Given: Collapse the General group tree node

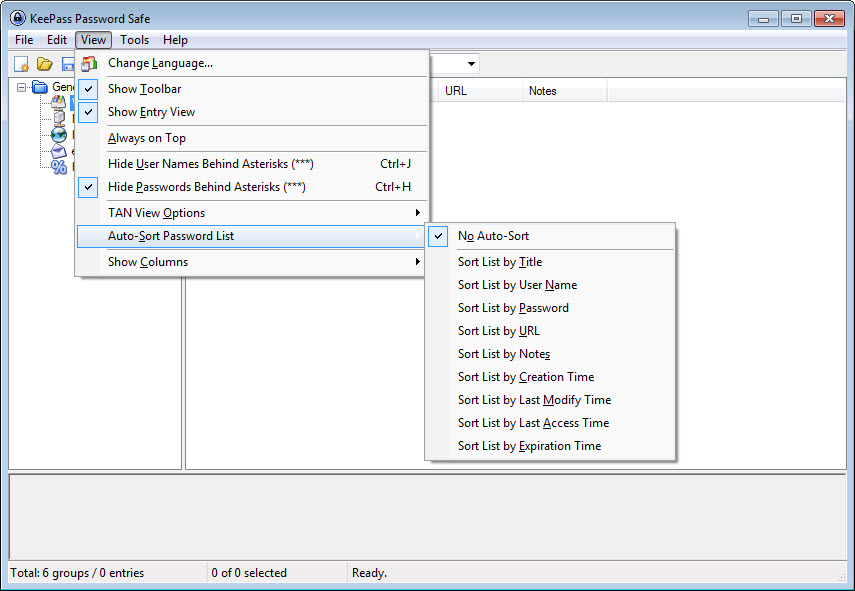Looking at the screenshot, I should (x=21, y=87).
